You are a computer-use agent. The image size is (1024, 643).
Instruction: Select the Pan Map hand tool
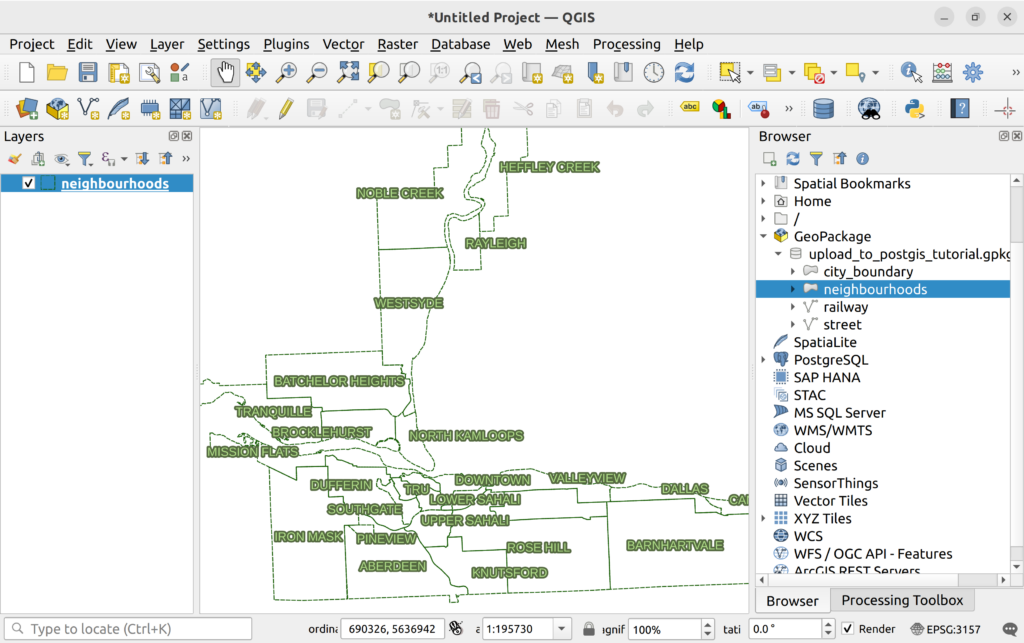(x=226, y=73)
